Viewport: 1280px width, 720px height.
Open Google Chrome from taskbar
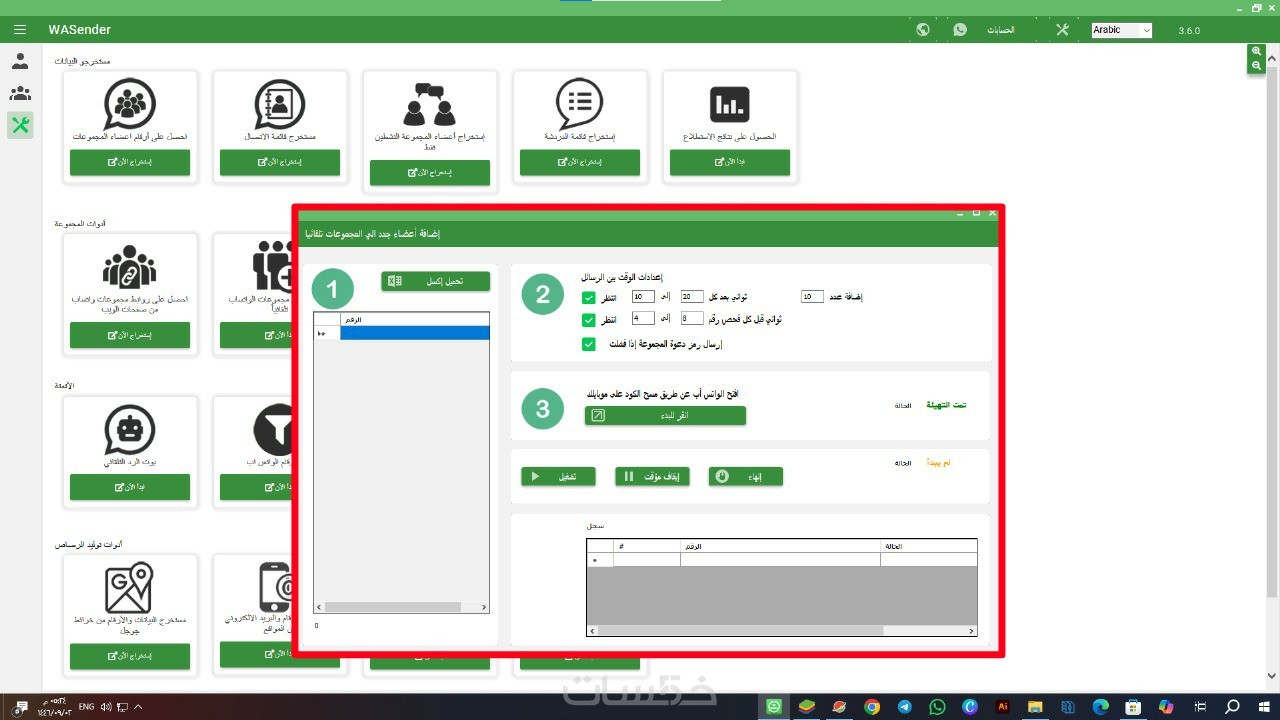(x=872, y=707)
